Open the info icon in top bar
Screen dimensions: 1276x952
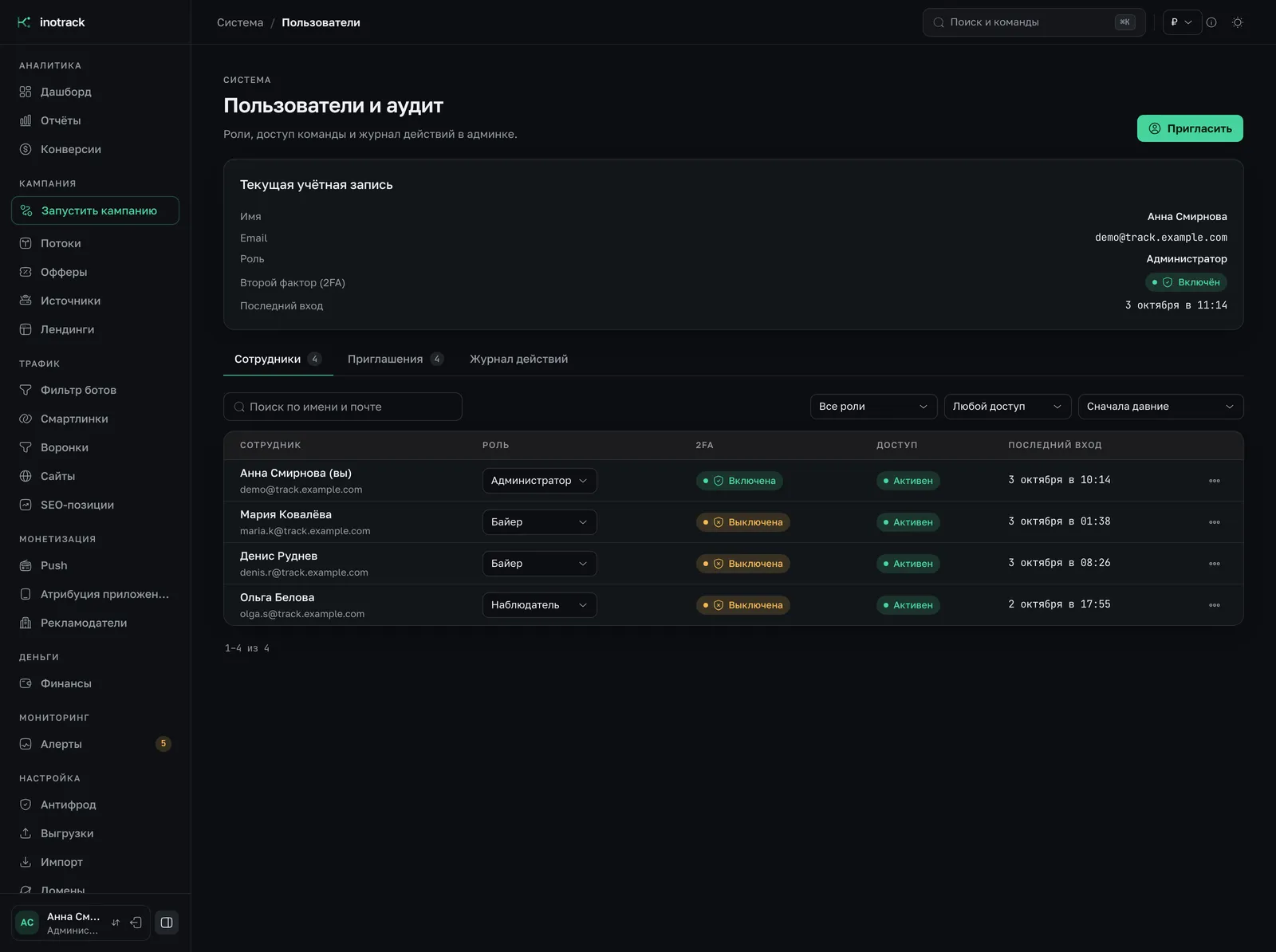pyautogui.click(x=1211, y=22)
